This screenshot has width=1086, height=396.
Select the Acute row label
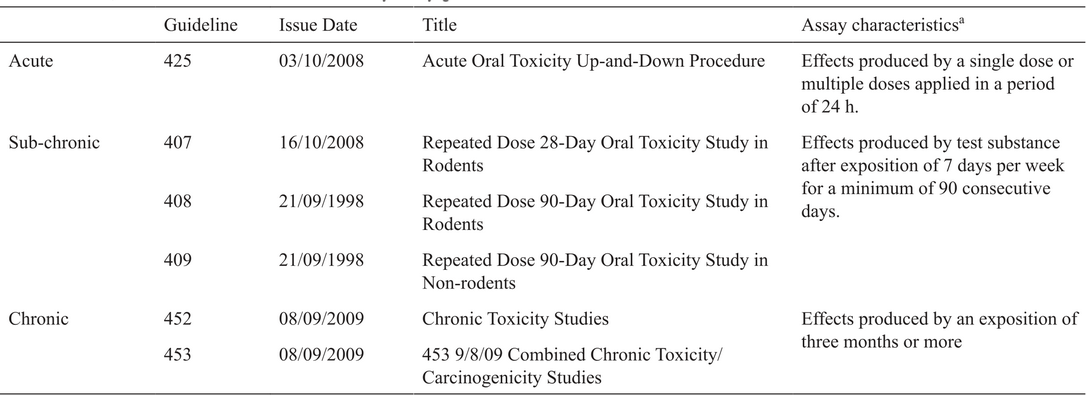pos(30,61)
